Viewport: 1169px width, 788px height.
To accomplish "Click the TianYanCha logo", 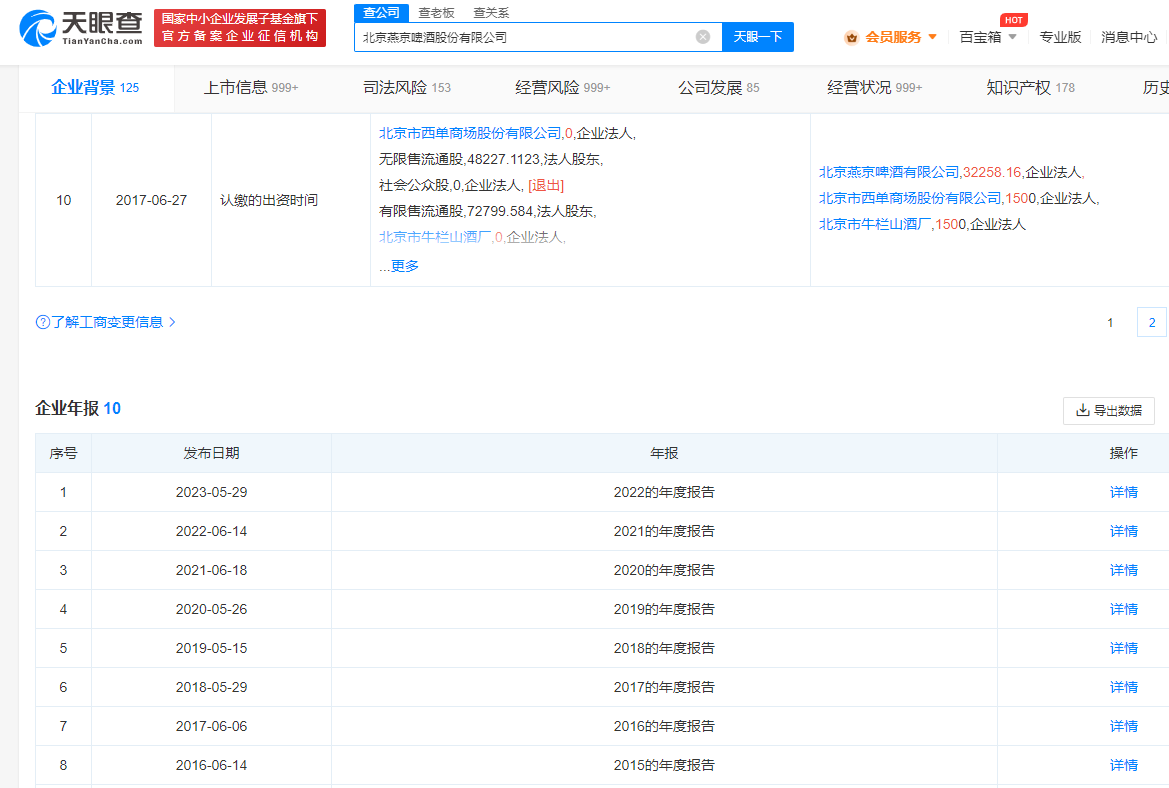I will click(x=81, y=28).
